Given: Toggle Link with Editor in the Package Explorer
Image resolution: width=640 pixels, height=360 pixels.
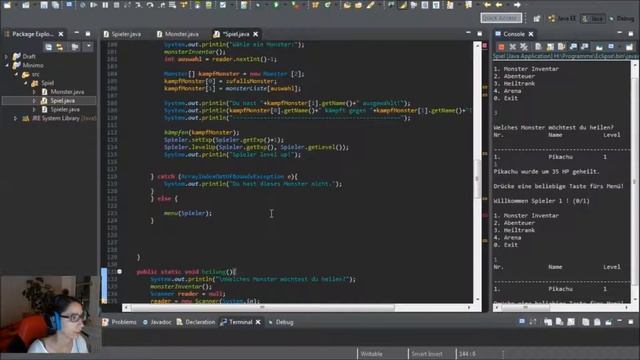Looking at the screenshot, I should click(60, 47).
